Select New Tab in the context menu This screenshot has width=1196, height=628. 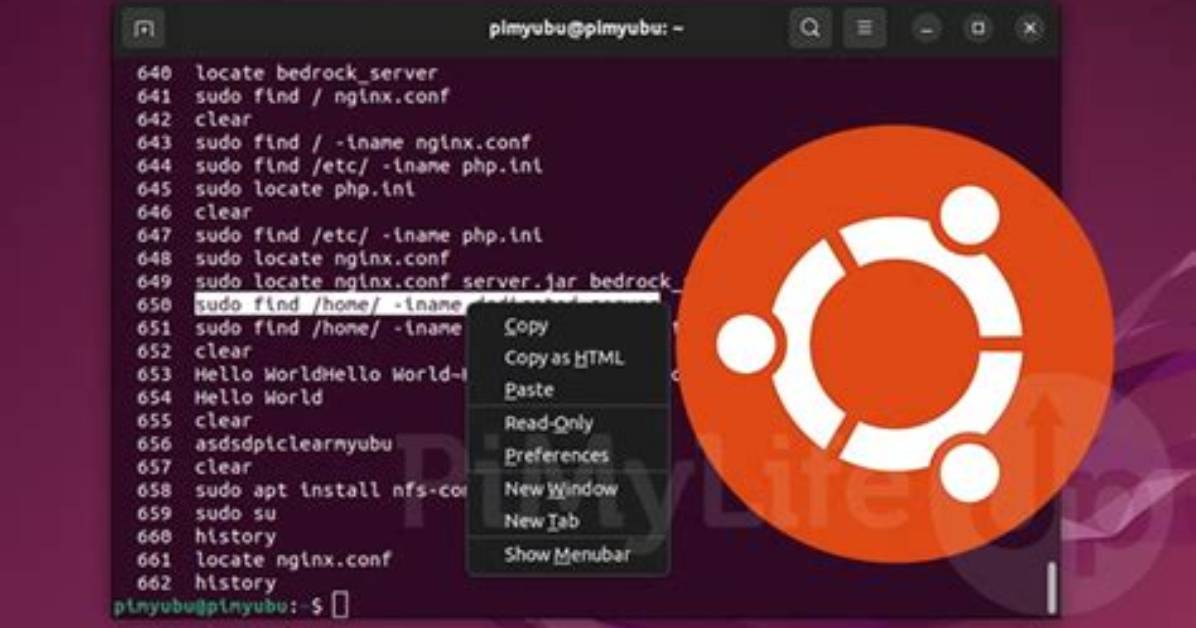pos(542,521)
